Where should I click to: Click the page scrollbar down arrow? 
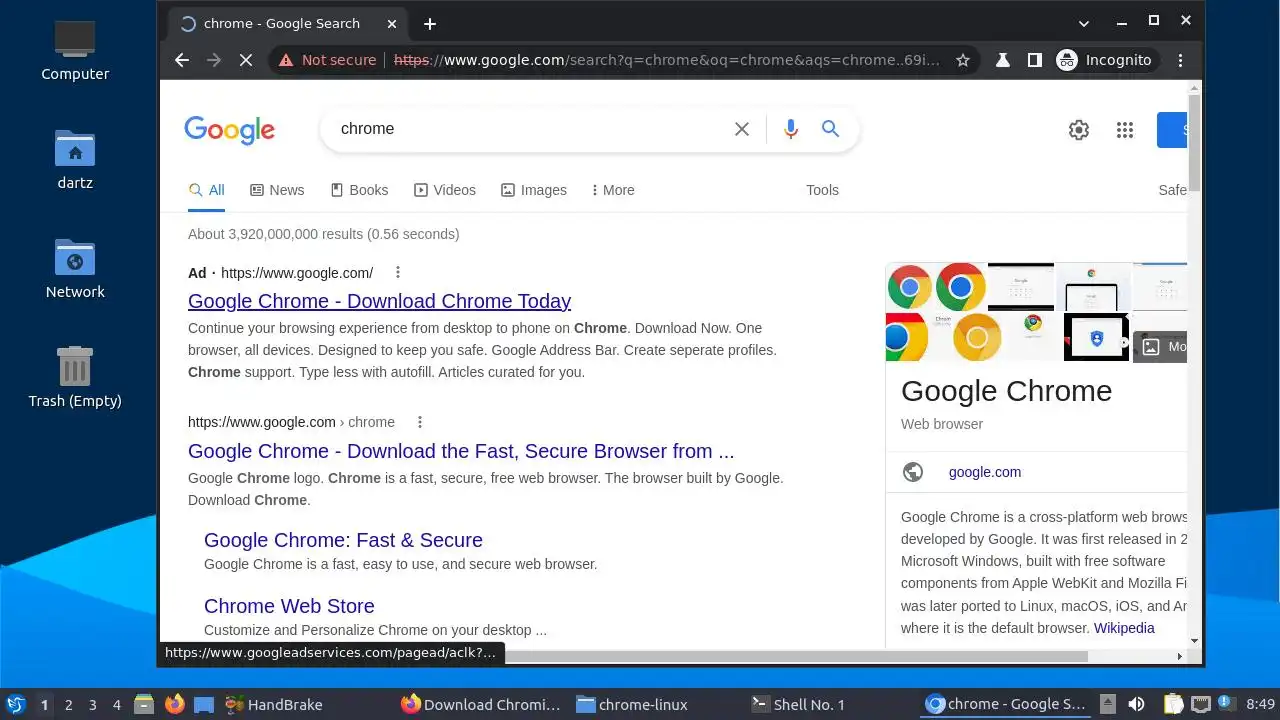[x=1194, y=641]
